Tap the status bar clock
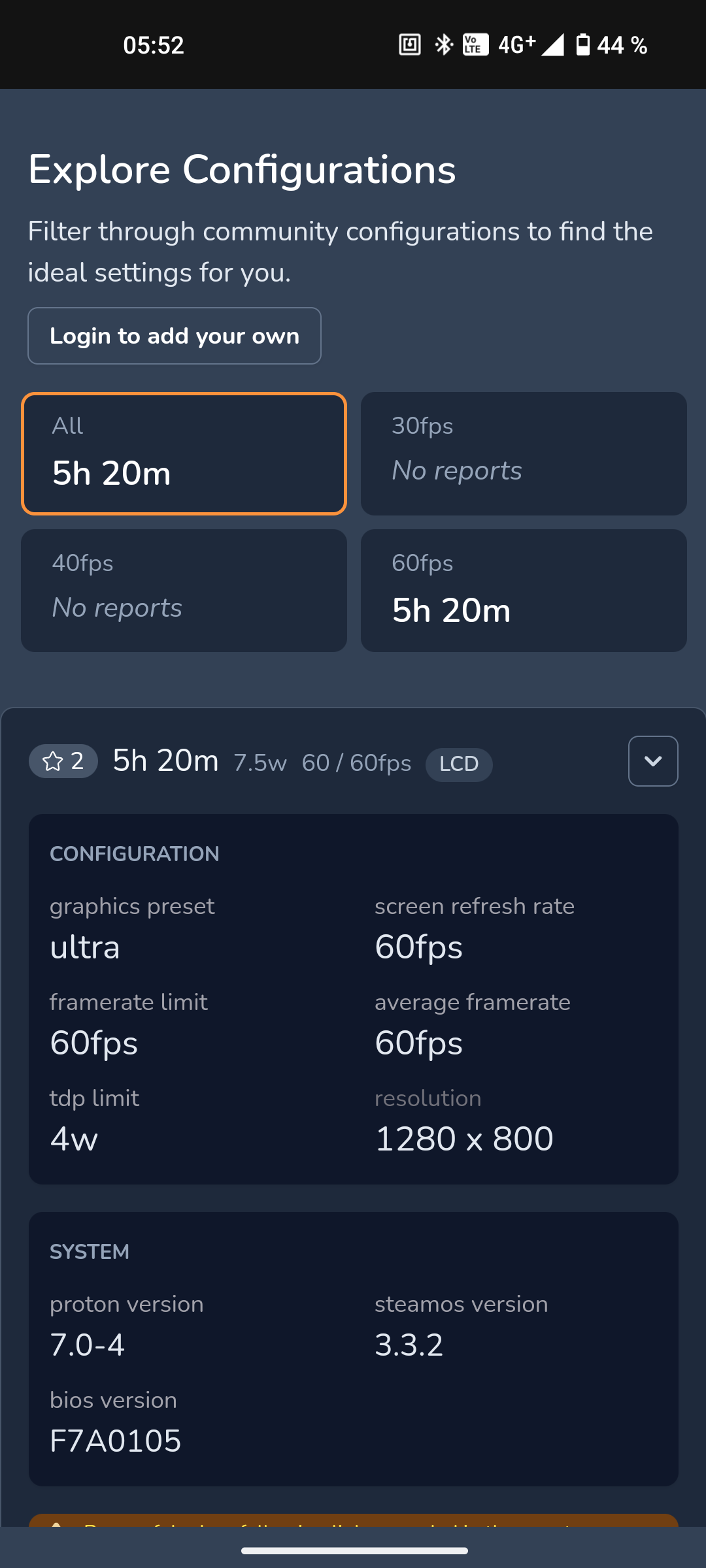706x1568 pixels. click(154, 45)
